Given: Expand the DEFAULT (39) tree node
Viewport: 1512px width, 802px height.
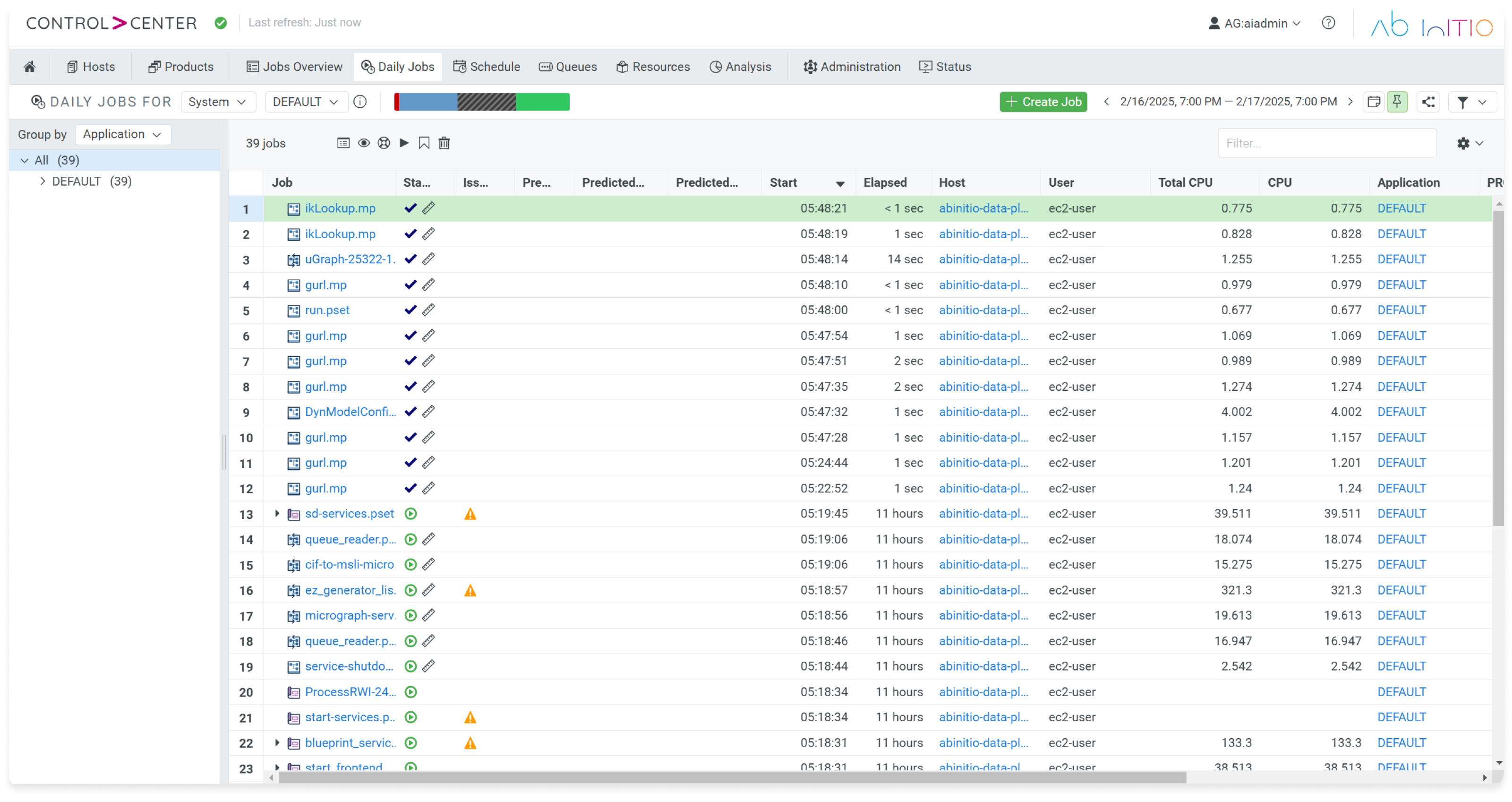Looking at the screenshot, I should [42, 181].
